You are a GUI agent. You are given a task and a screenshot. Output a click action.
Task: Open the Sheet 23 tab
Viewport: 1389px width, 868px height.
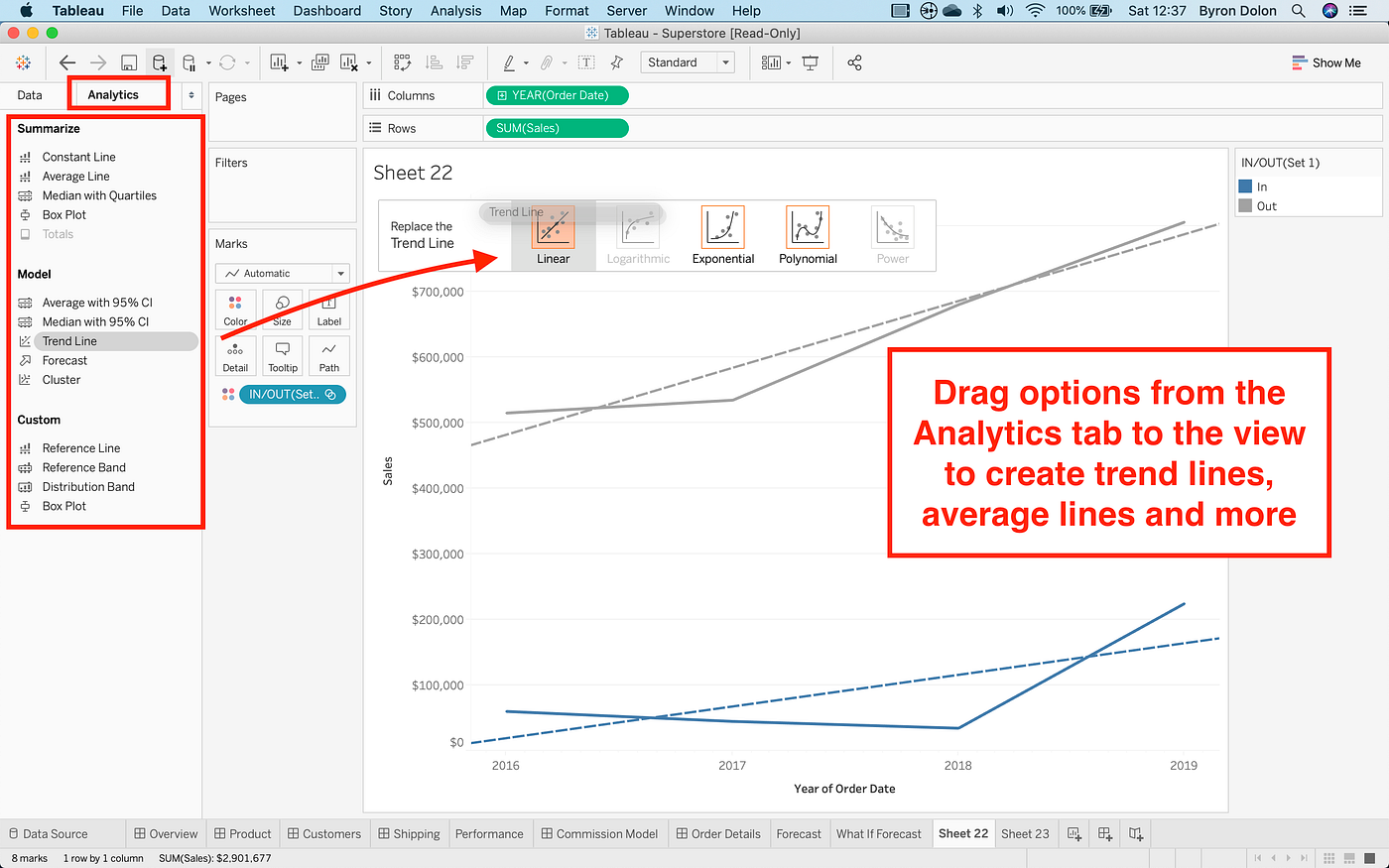[x=1025, y=834]
